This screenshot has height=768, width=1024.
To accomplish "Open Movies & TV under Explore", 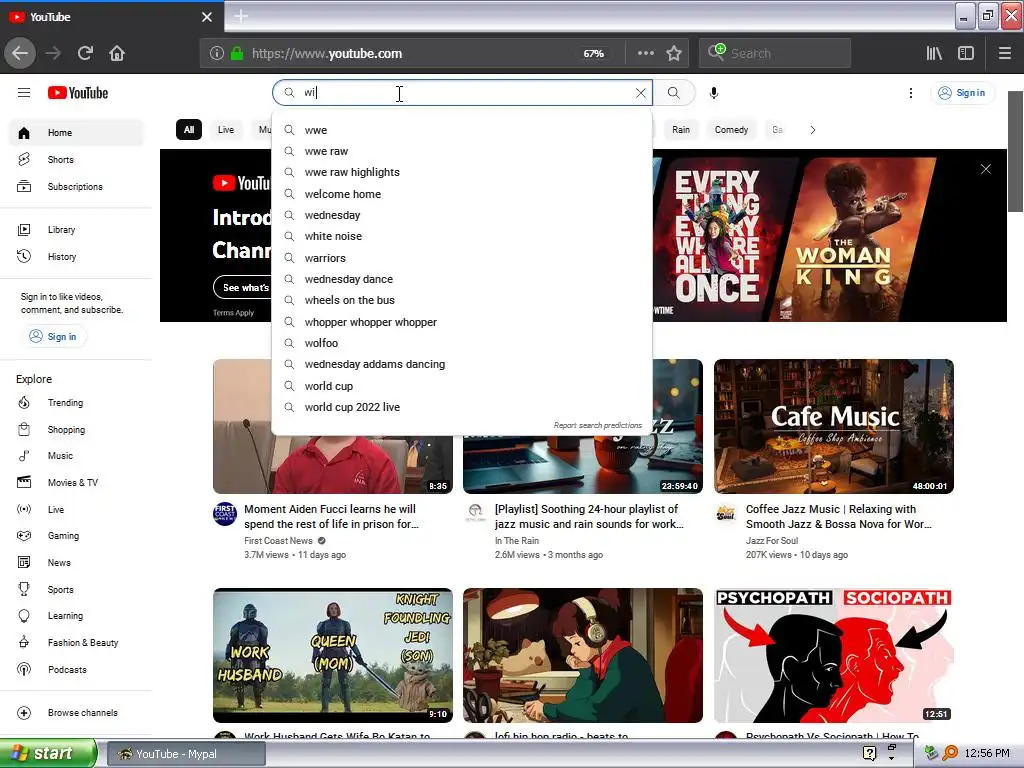I will [76, 483].
